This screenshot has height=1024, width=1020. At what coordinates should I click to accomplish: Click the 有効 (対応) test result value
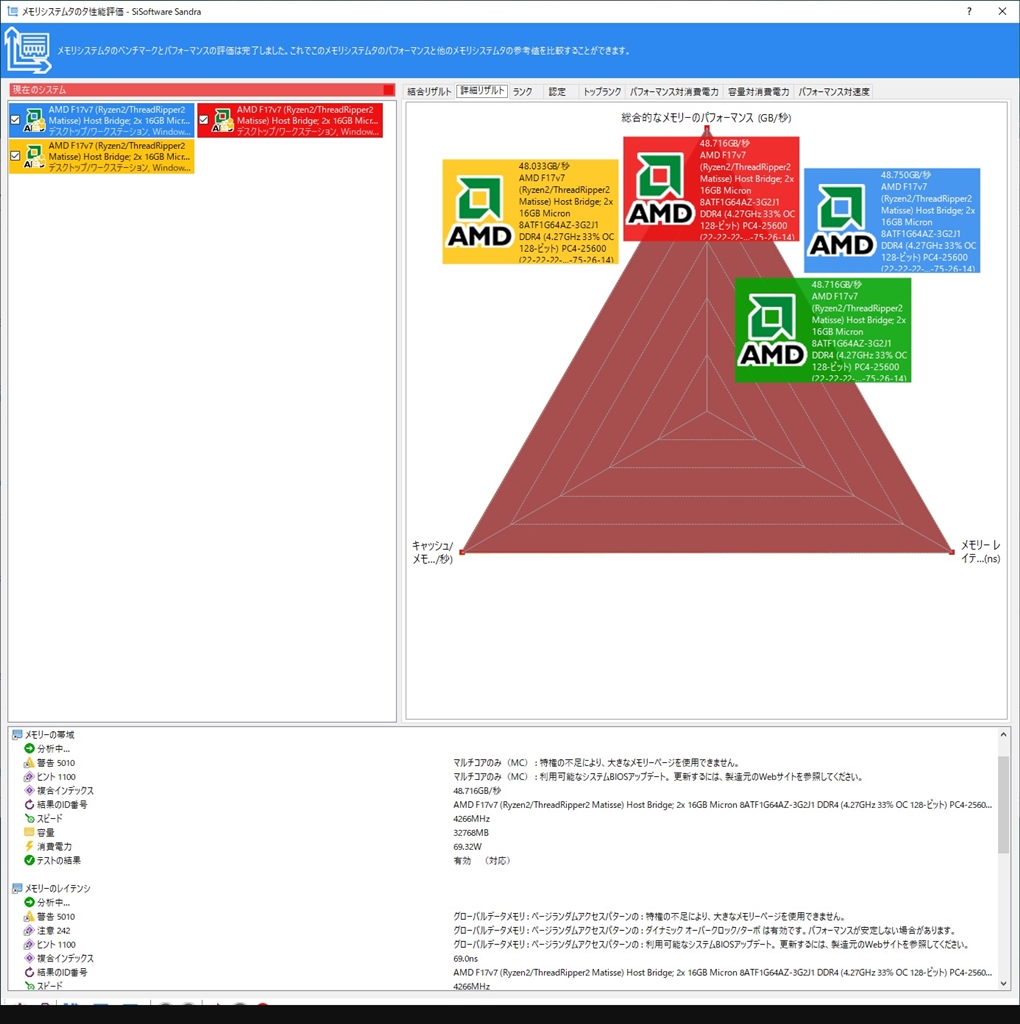click(x=481, y=861)
